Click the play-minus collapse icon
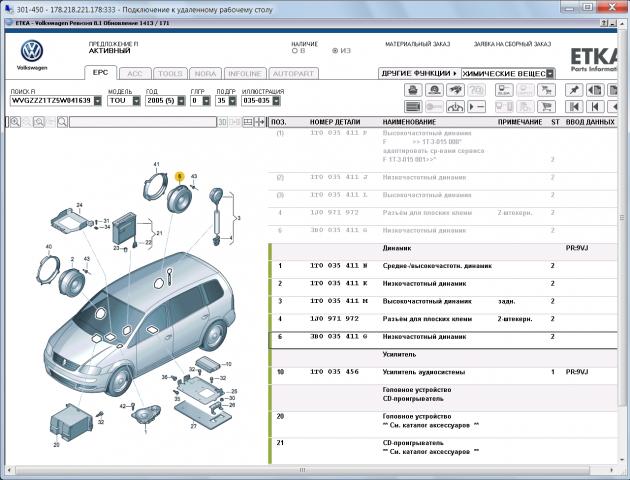This screenshot has width=630, height=480. pos(477,107)
